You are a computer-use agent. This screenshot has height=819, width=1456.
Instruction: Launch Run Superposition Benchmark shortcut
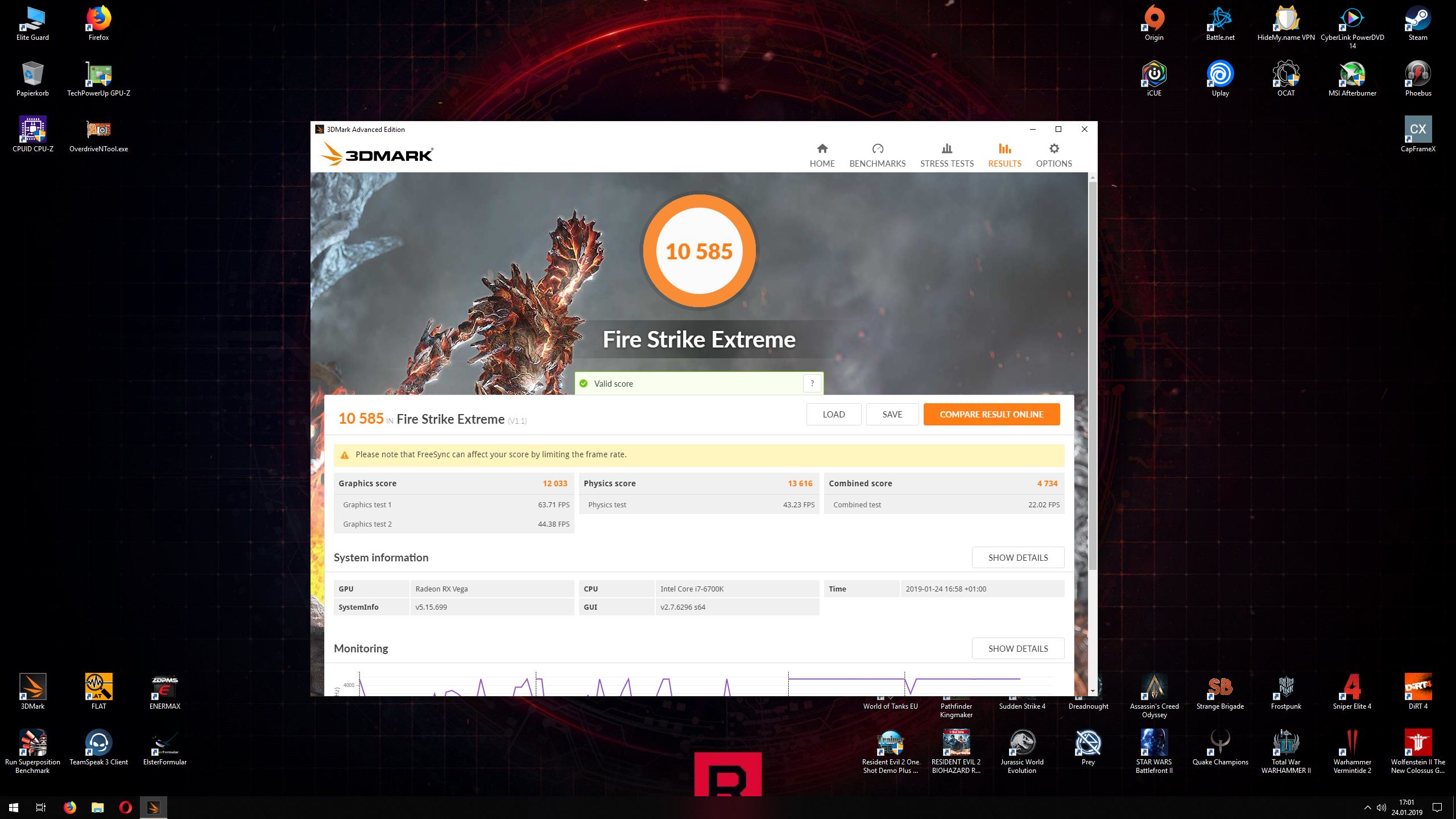pyautogui.click(x=32, y=752)
